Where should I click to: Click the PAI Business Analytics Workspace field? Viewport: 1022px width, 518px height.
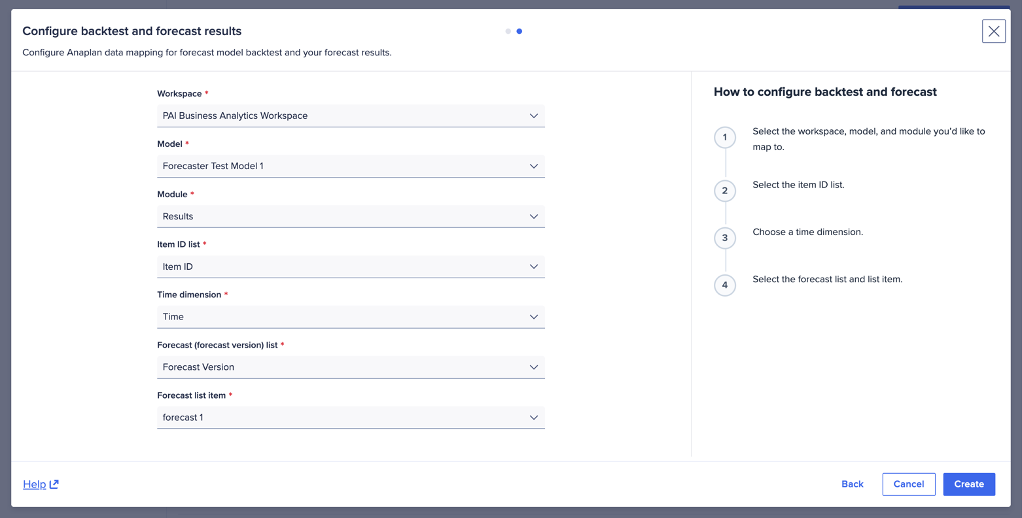pos(330,116)
